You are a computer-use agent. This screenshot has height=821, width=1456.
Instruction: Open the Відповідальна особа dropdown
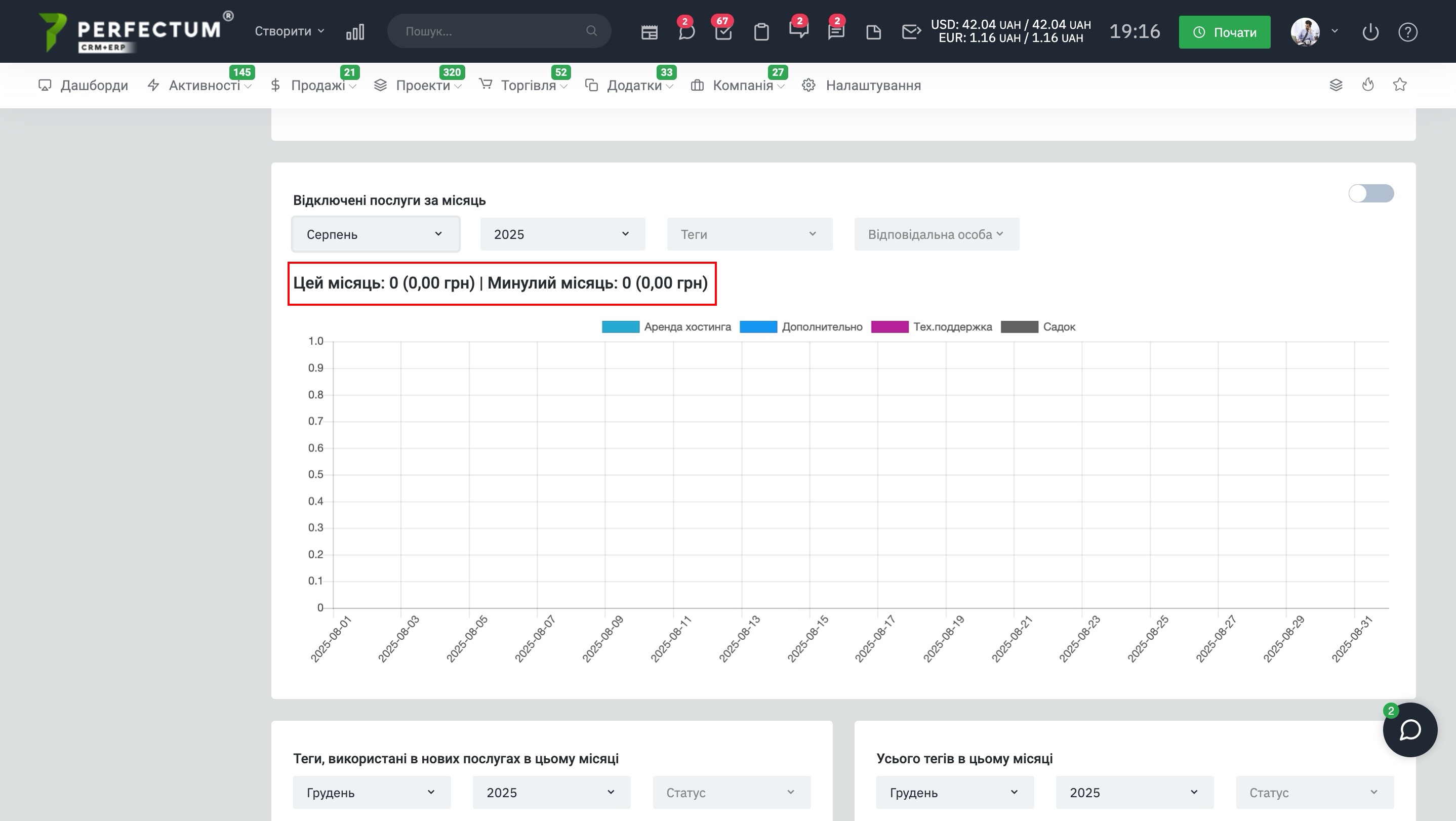(x=936, y=234)
